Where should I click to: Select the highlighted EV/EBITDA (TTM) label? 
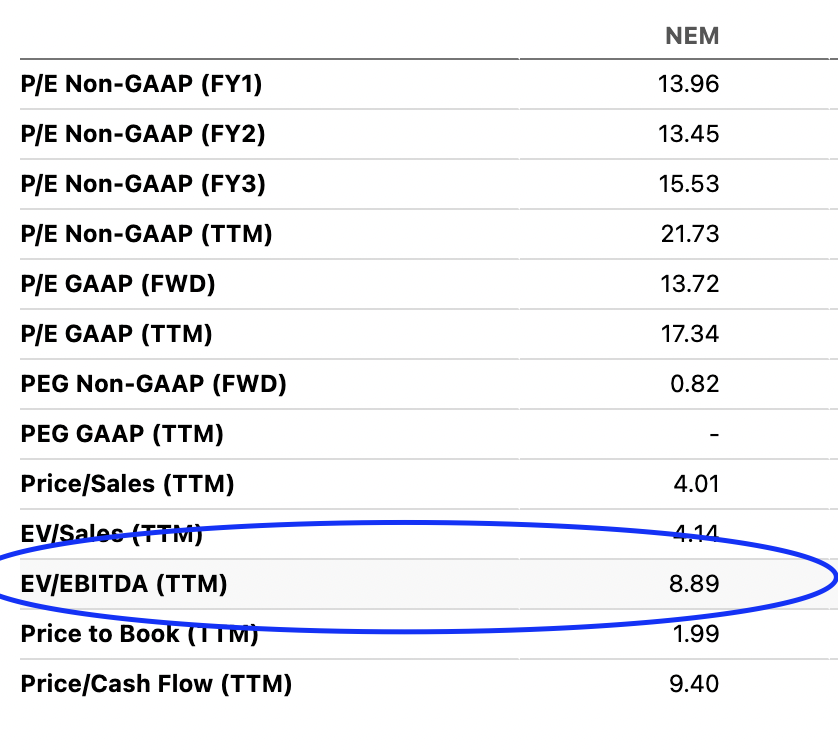point(124,584)
